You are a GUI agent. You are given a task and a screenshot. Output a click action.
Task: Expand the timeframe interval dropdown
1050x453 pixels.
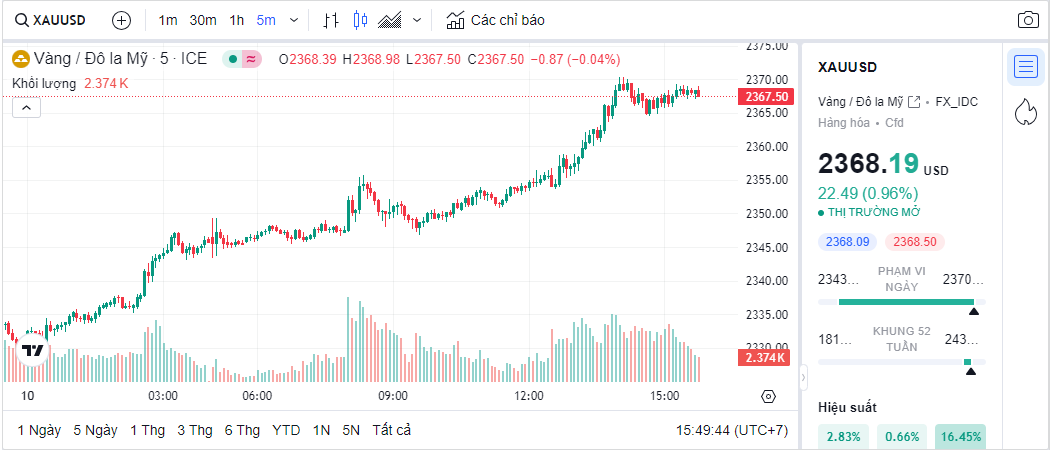point(293,20)
